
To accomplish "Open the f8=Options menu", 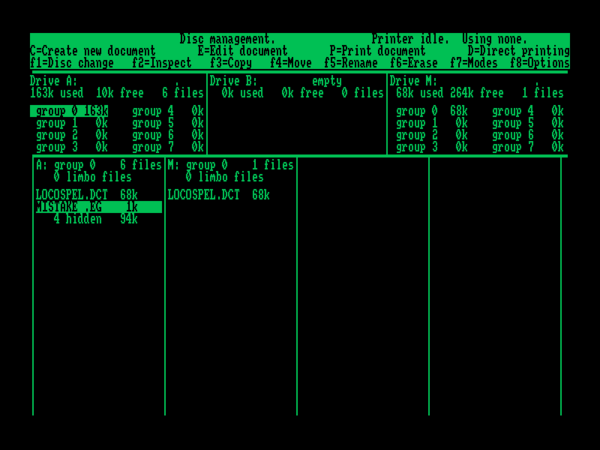I will (x=539, y=63).
